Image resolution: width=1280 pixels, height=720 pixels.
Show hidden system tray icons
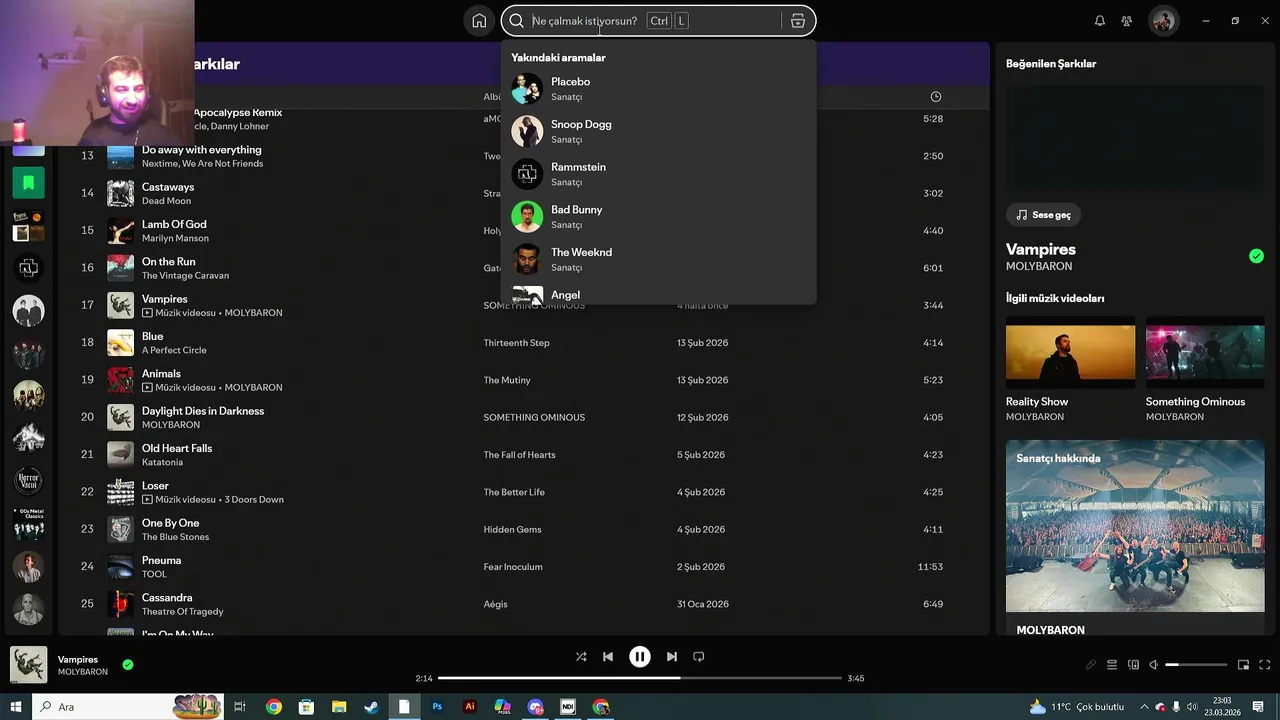(1145, 707)
